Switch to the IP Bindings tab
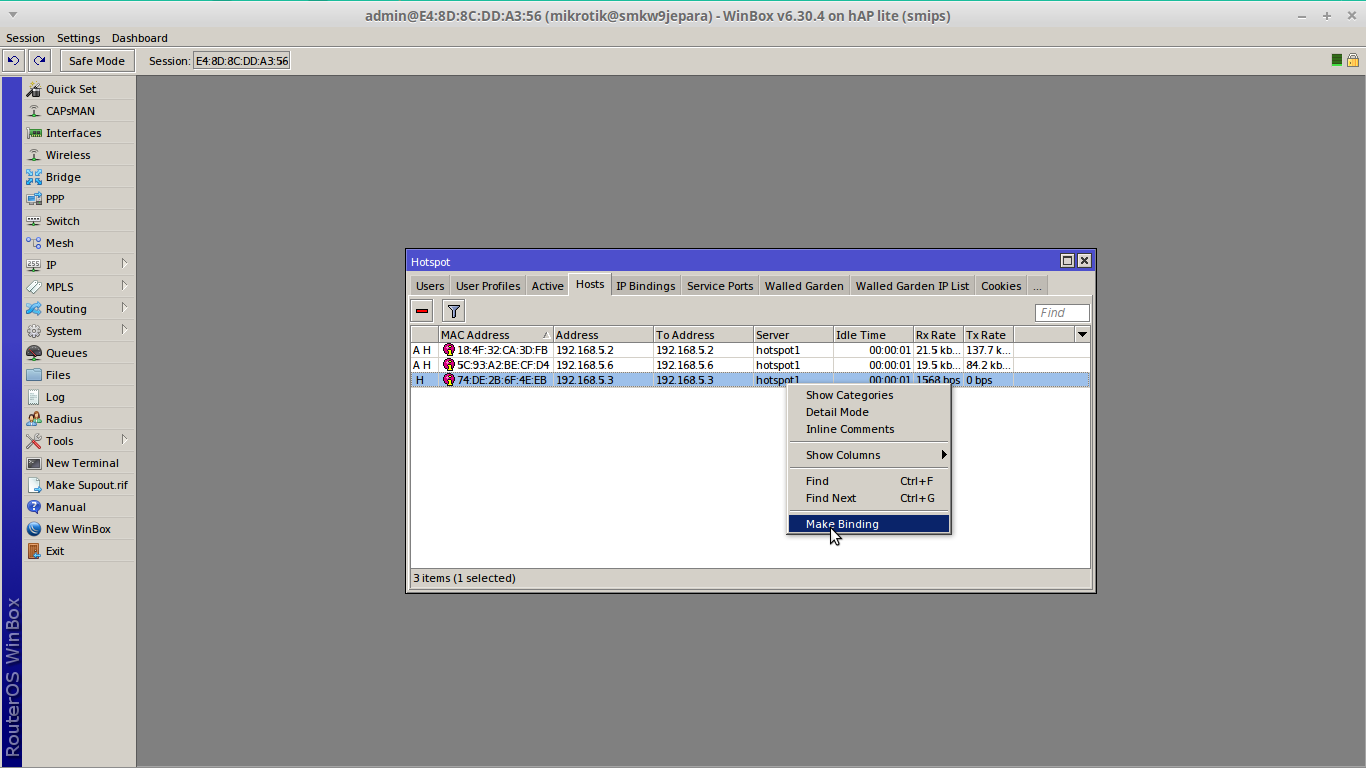Image resolution: width=1366 pixels, height=768 pixels. [x=646, y=286]
